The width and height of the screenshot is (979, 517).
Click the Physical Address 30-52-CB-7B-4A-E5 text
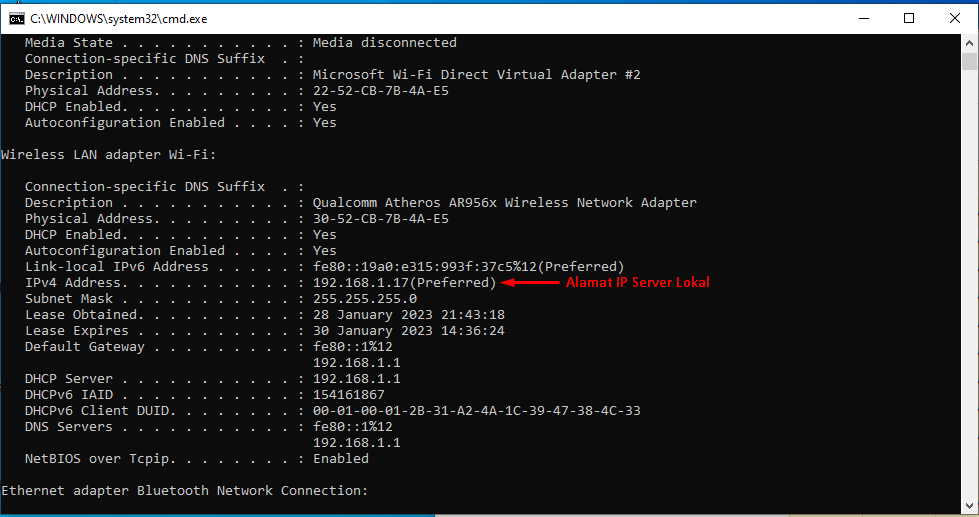(381, 219)
